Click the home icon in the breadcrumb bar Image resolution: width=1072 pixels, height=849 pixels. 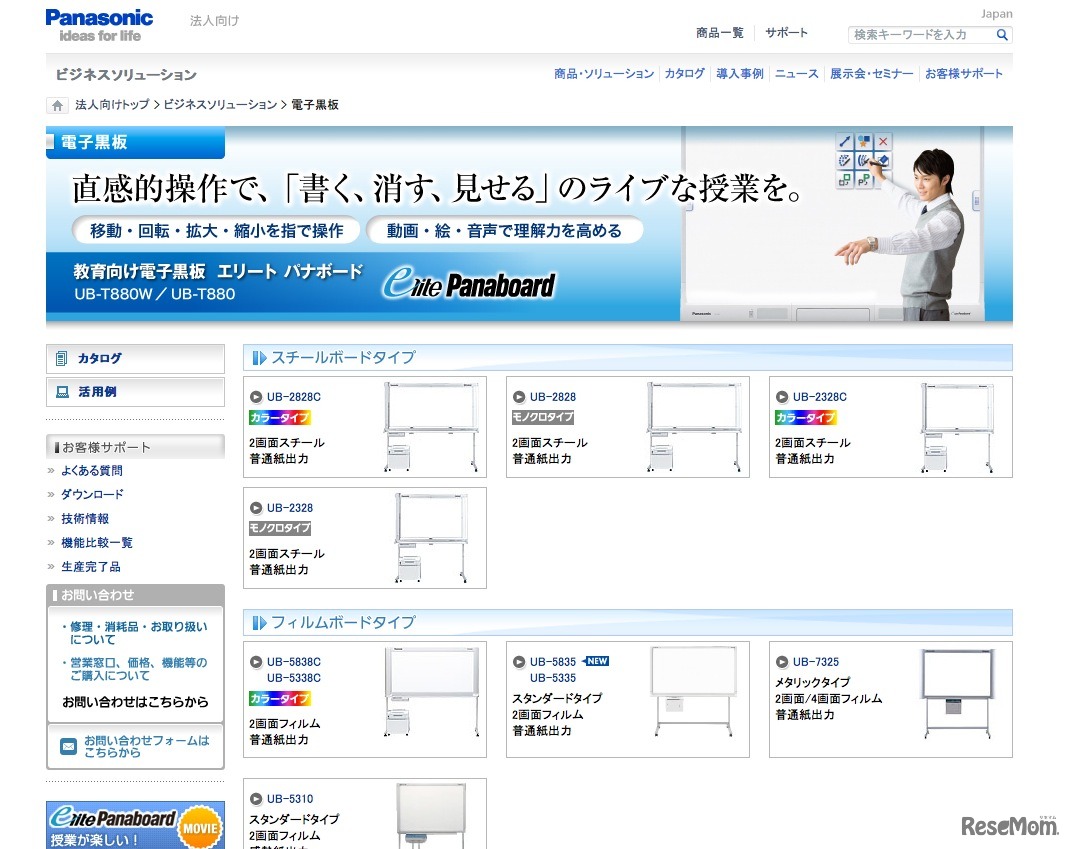(55, 104)
